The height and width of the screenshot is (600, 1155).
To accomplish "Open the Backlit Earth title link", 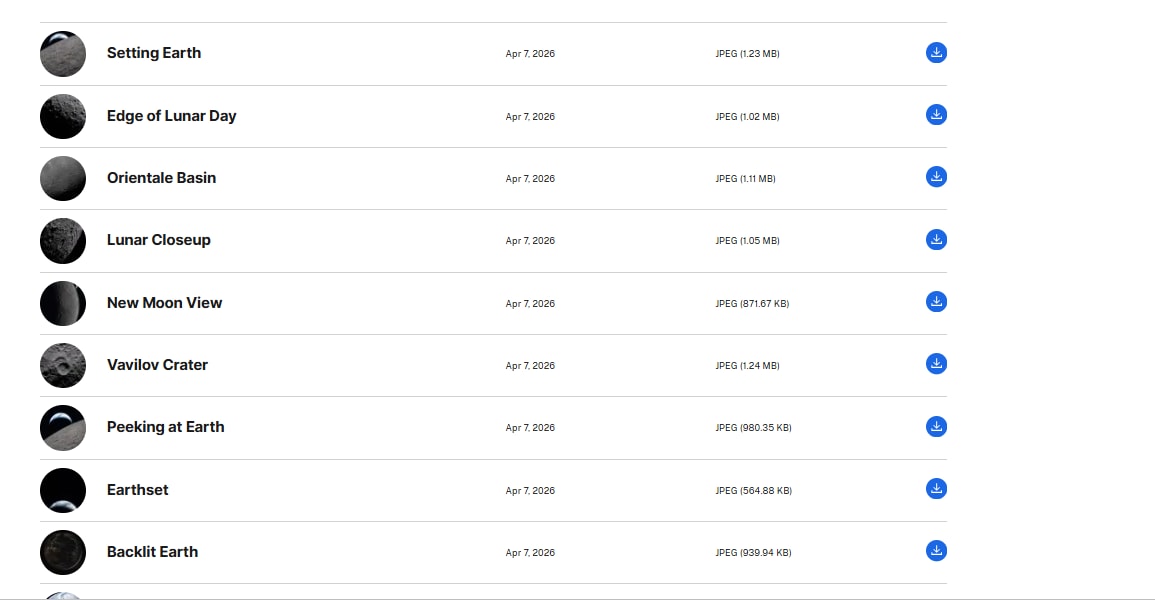I will [152, 552].
